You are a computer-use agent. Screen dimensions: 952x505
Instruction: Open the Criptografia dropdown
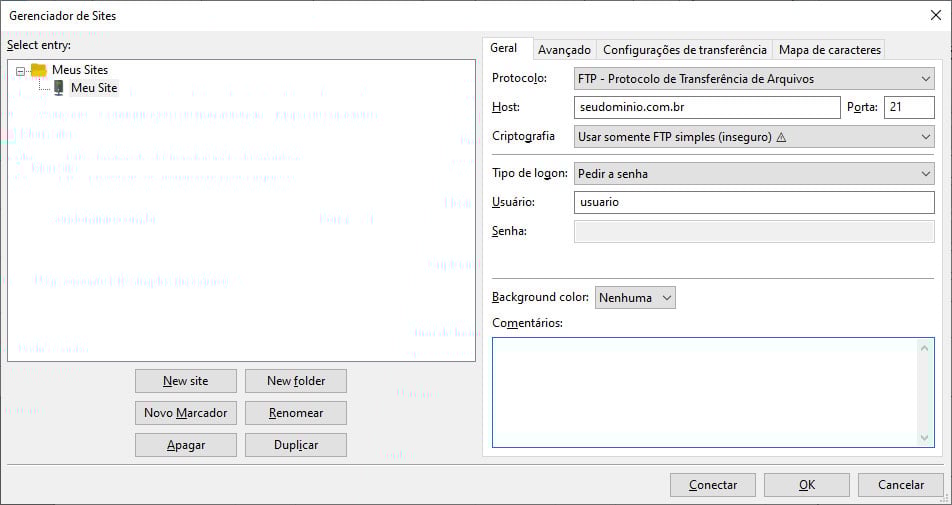[753, 137]
